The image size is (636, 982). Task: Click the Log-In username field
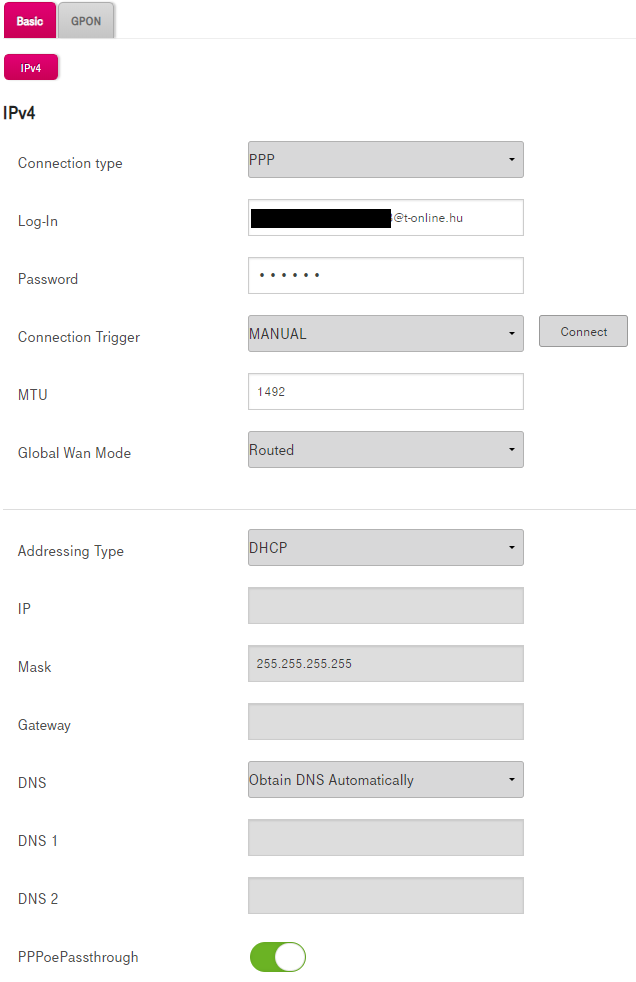tap(385, 217)
